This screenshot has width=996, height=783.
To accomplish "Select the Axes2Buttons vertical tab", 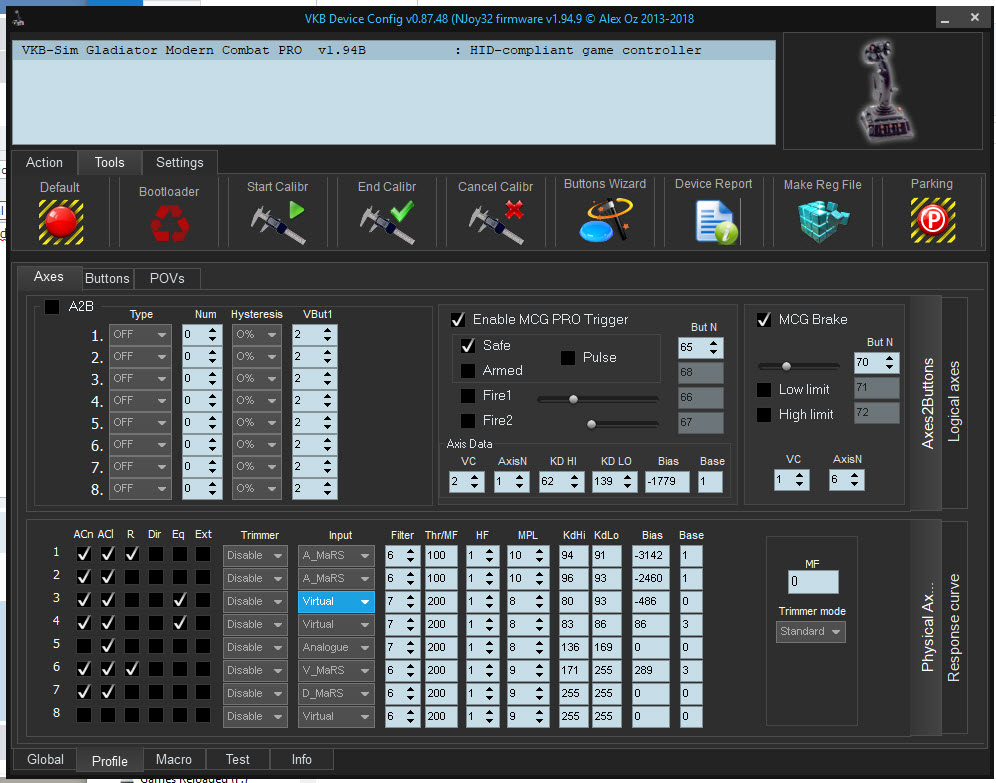I will 927,403.
